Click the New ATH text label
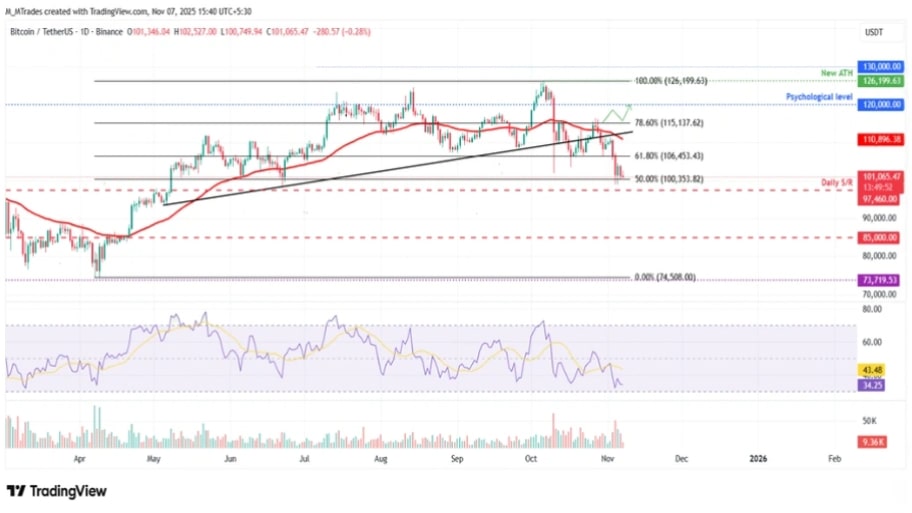The width and height of the screenshot is (912, 513). click(836, 75)
